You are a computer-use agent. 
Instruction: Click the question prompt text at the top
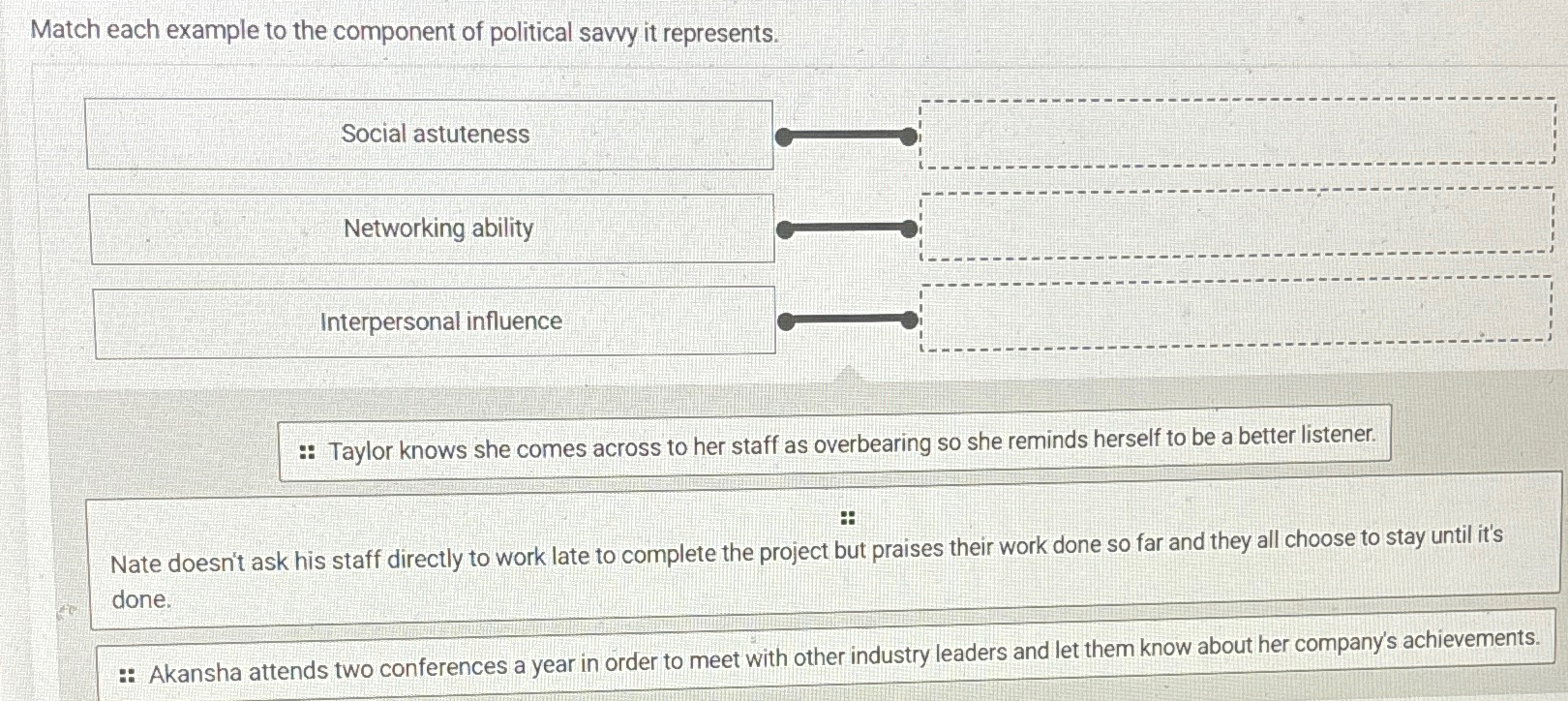402,31
